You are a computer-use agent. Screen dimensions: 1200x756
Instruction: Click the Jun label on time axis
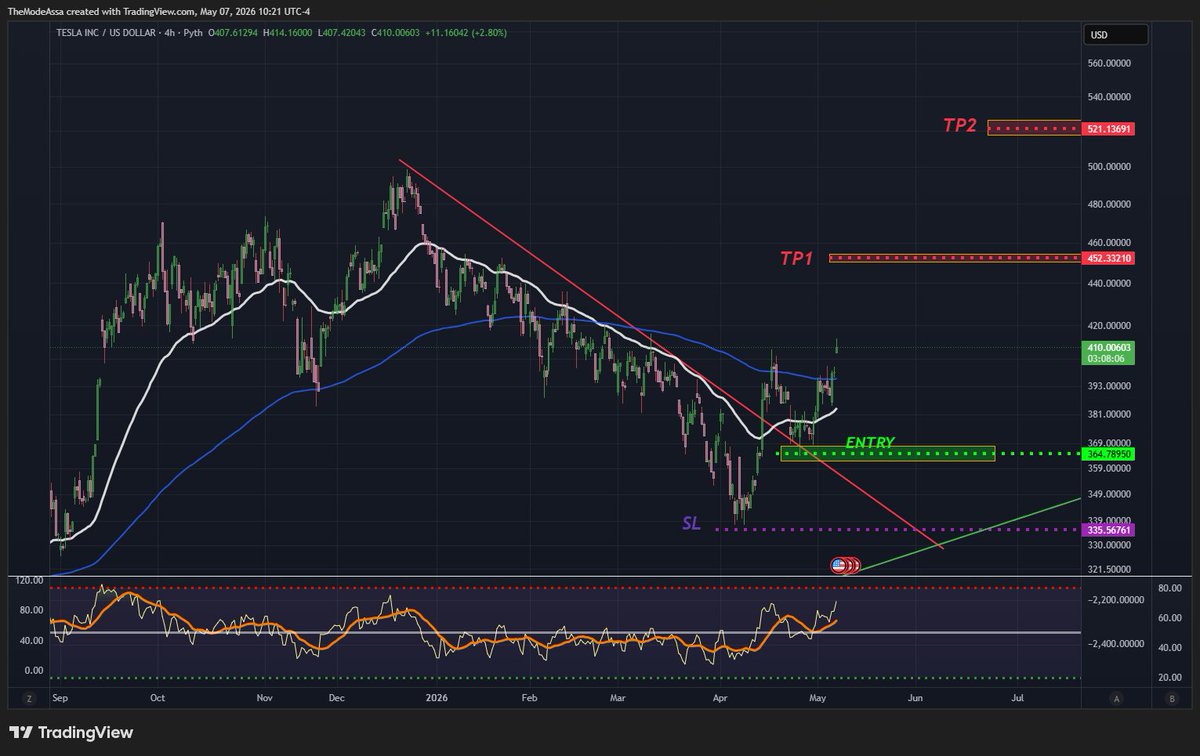(915, 699)
